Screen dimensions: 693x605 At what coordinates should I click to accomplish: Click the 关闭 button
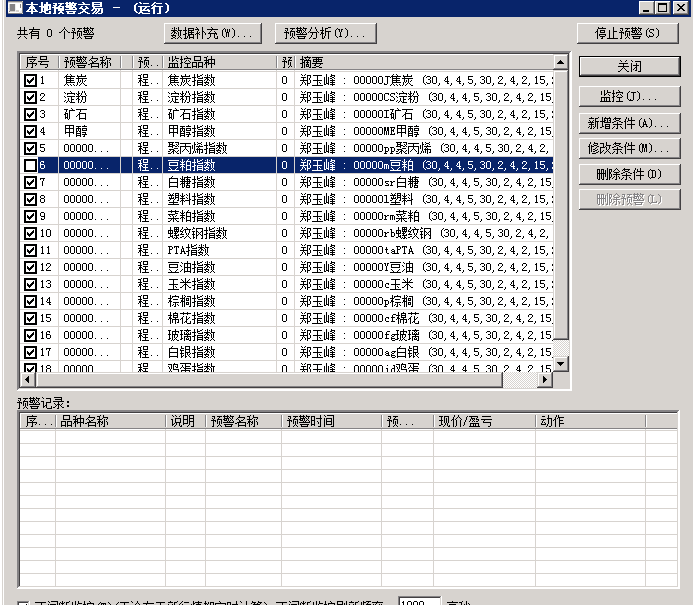(629, 66)
